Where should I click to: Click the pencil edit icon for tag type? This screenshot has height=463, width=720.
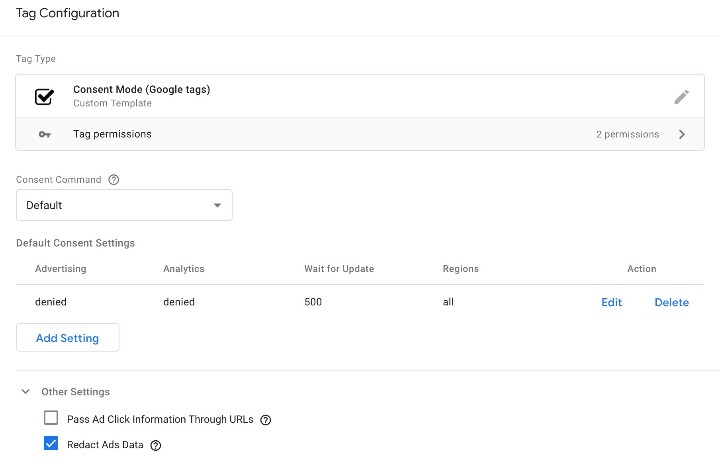[681, 97]
